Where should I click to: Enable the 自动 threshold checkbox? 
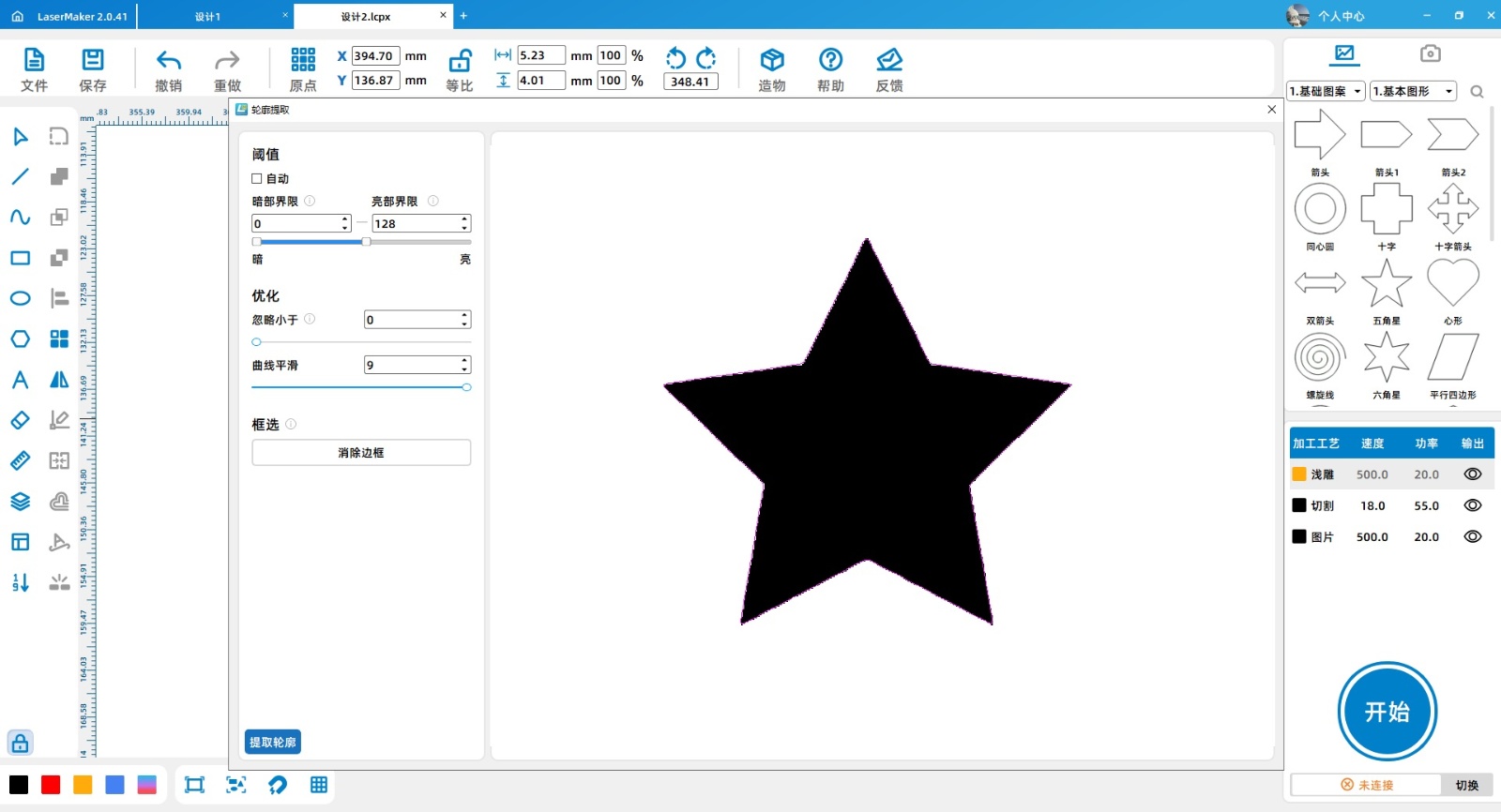[257, 178]
